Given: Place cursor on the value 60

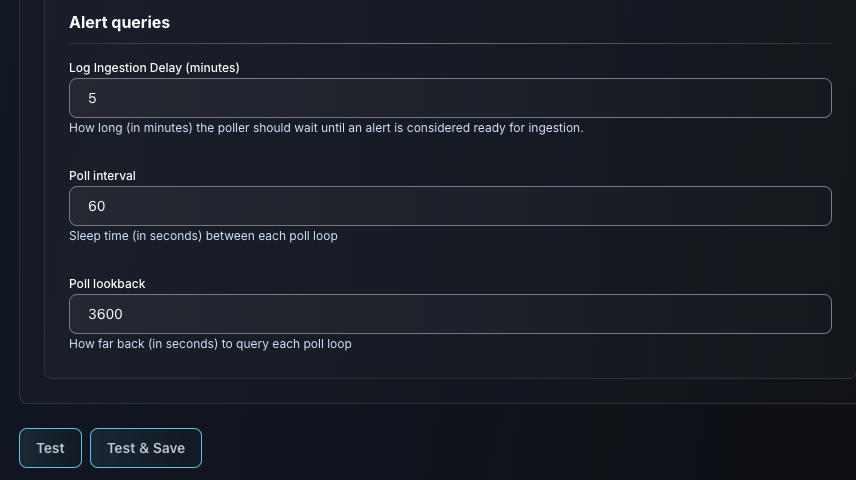Looking at the screenshot, I should [x=96, y=206].
